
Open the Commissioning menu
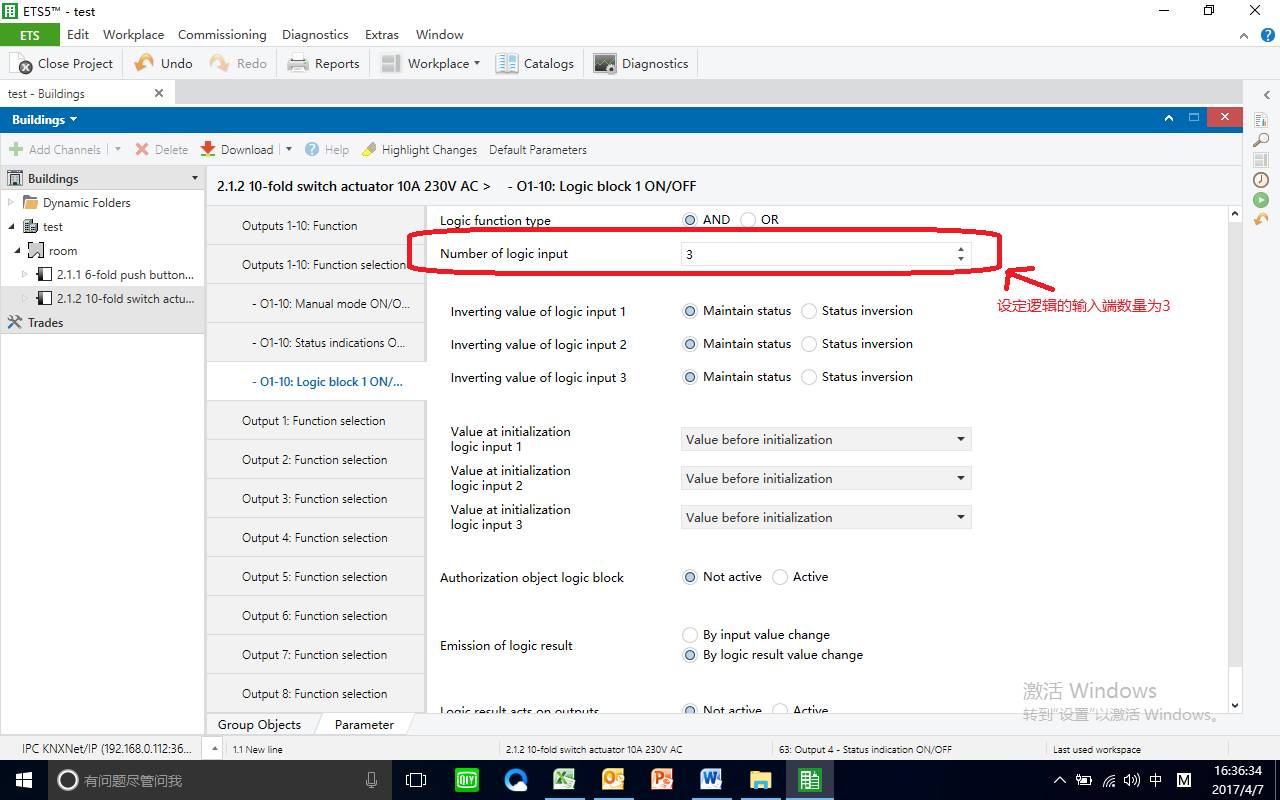[222, 34]
